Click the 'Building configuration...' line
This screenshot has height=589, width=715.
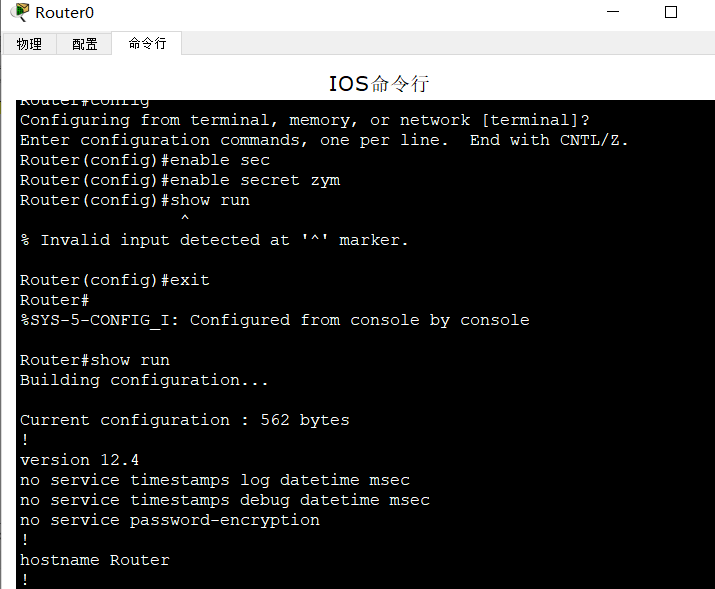tap(144, 380)
